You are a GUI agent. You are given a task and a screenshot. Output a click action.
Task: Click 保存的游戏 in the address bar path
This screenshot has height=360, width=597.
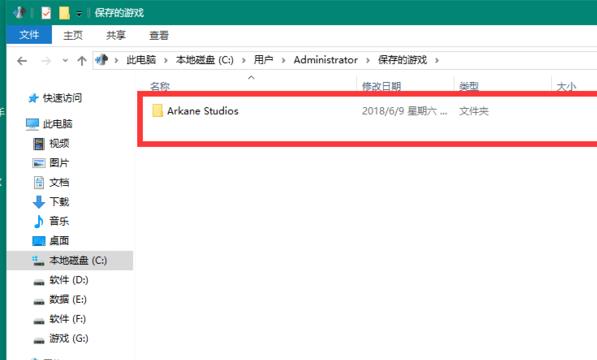(402, 60)
